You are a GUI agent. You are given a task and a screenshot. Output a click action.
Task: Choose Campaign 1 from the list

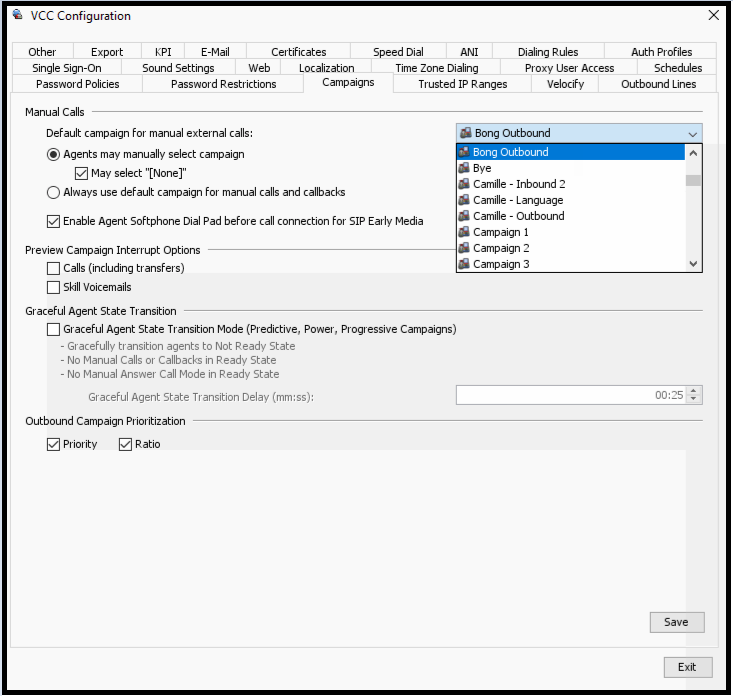570,232
